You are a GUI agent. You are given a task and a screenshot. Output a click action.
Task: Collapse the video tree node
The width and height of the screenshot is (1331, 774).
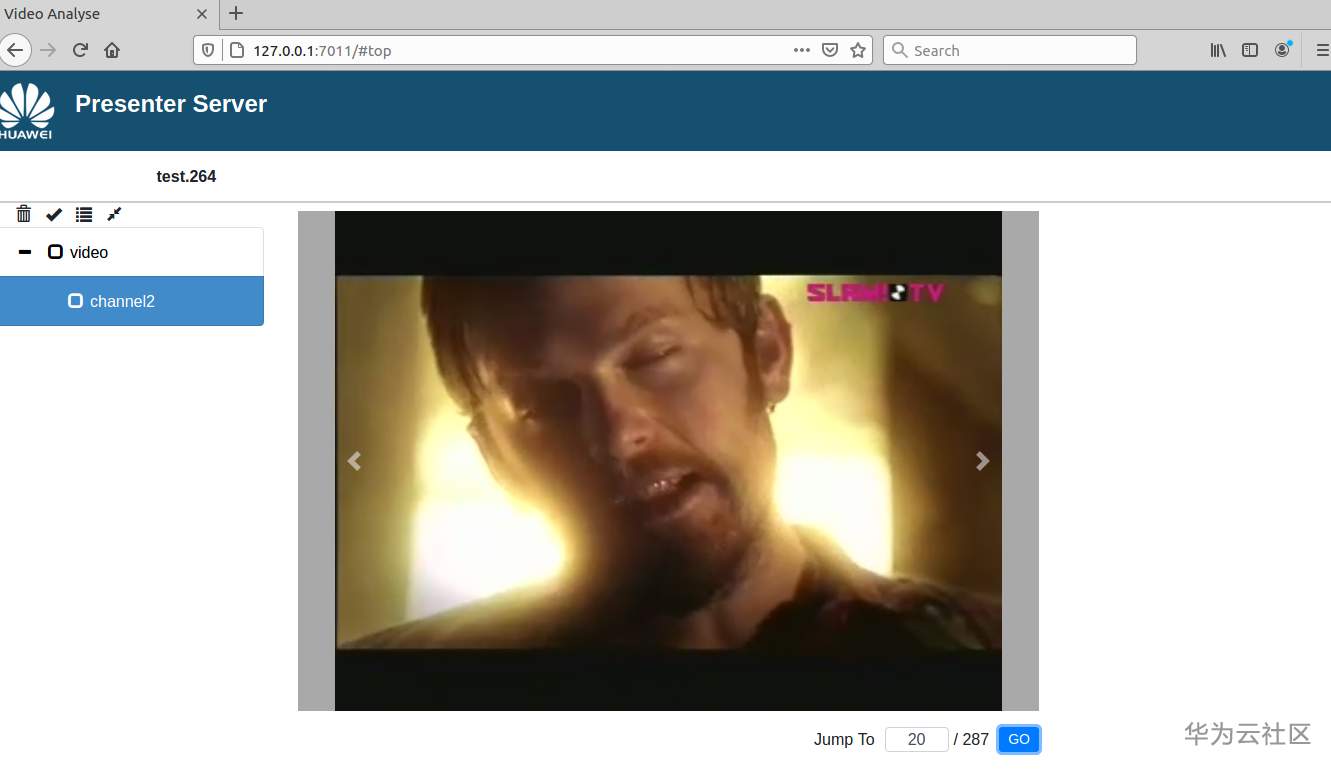pos(25,252)
